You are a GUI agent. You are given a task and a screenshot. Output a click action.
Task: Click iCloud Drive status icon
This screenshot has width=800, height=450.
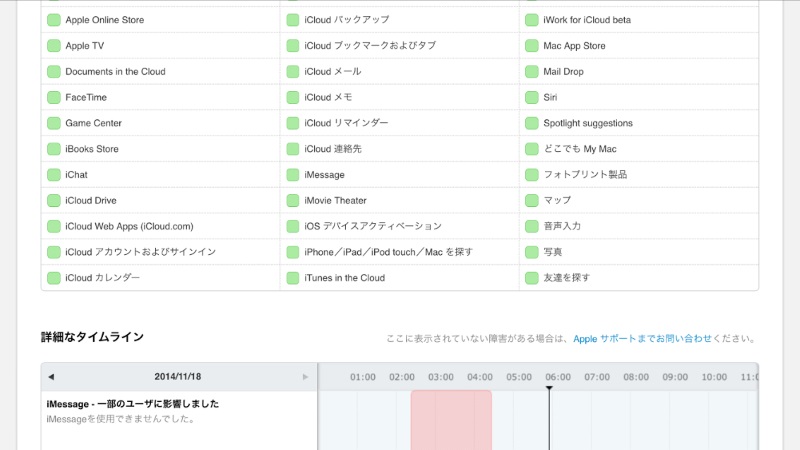54,201
